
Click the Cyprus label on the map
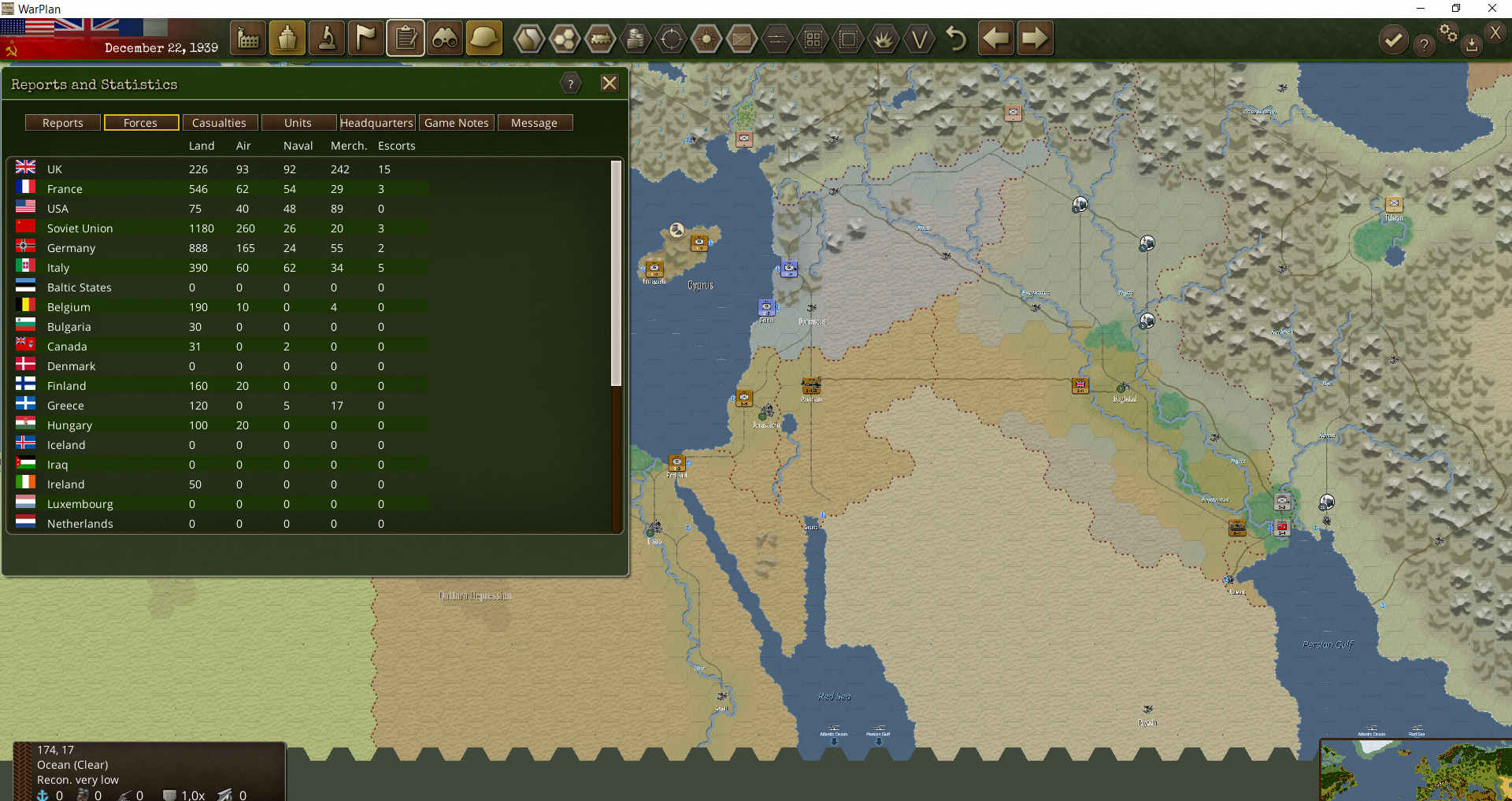pyautogui.click(x=700, y=284)
